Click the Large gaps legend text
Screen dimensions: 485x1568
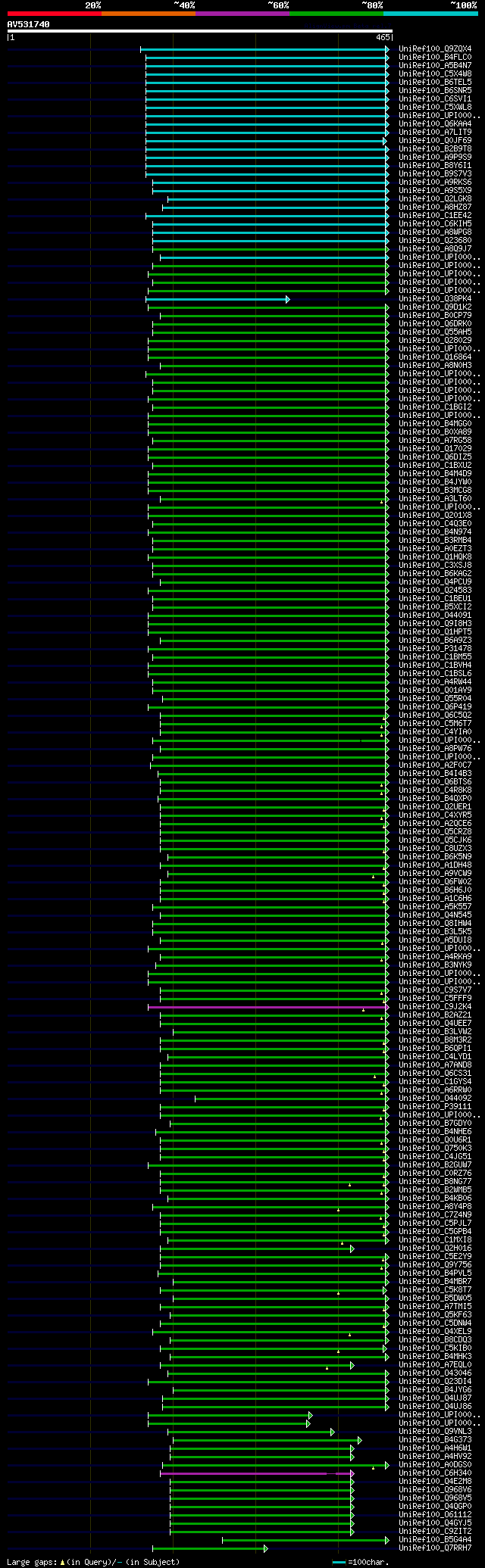[93, 1562]
